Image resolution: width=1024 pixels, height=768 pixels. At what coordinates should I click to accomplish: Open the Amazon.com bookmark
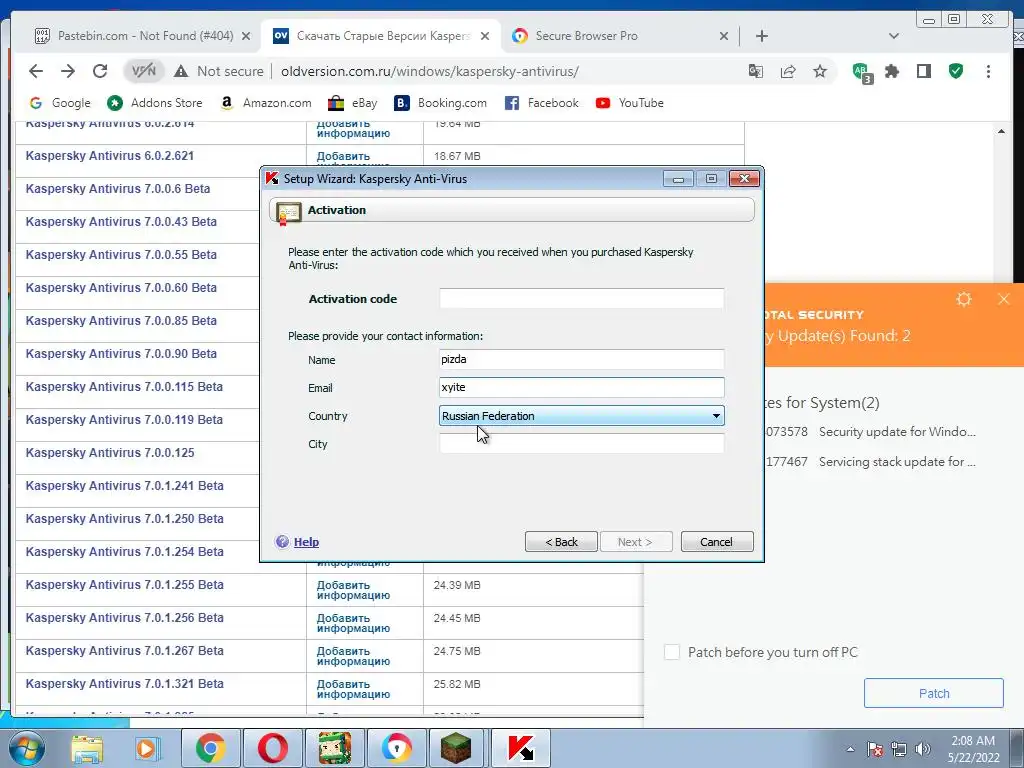point(266,103)
